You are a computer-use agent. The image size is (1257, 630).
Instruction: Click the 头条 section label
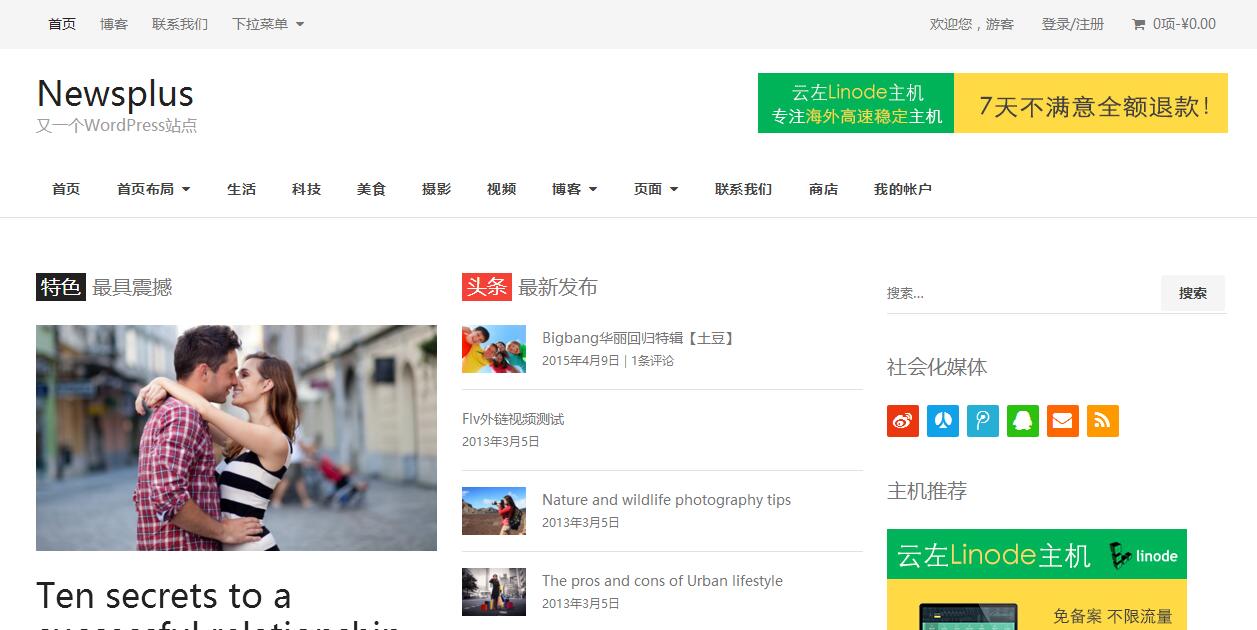tap(487, 287)
